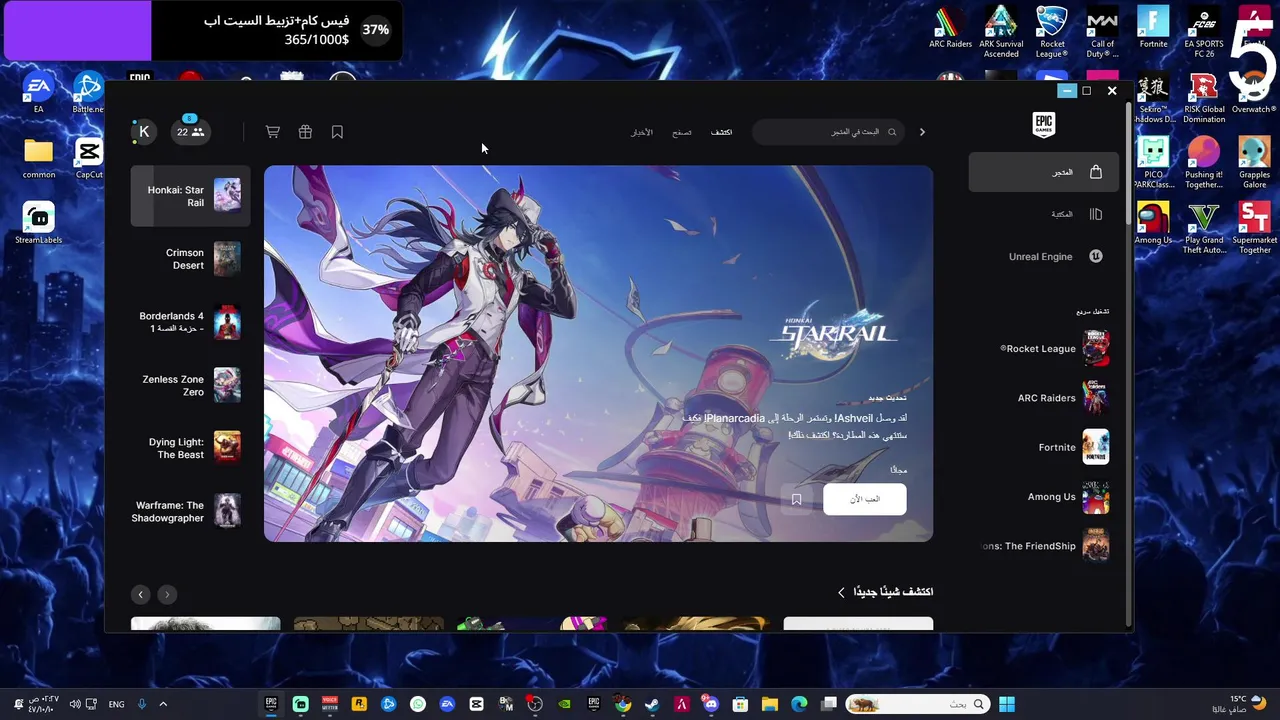Open the K profile avatar menu
Image resolution: width=1280 pixels, height=720 pixels.
[144, 132]
